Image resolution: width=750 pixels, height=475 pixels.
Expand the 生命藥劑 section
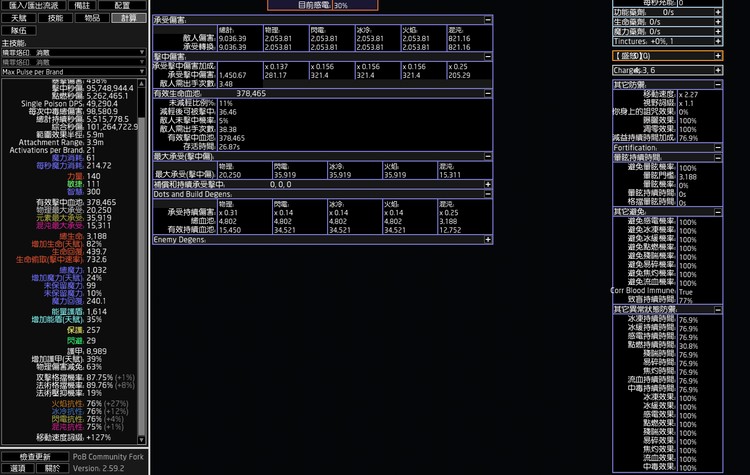pyautogui.click(x=718, y=21)
